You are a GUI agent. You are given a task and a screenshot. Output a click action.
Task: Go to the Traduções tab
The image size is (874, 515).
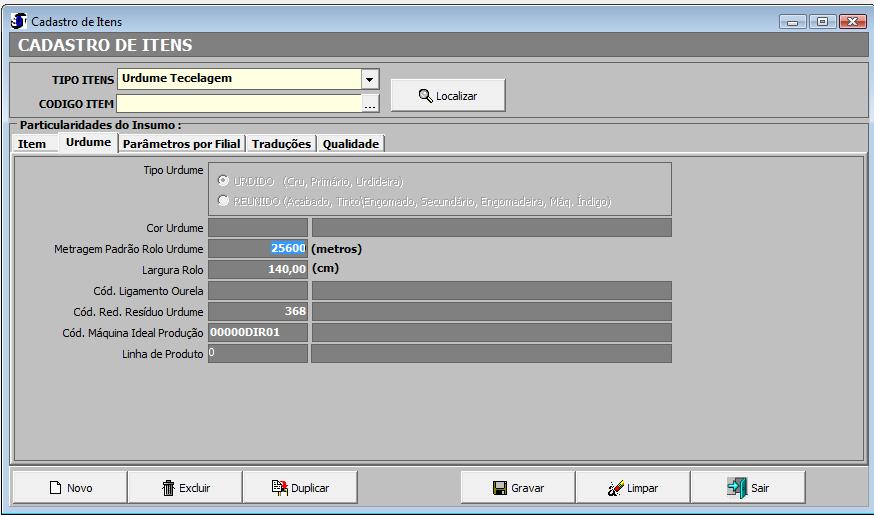click(x=282, y=144)
